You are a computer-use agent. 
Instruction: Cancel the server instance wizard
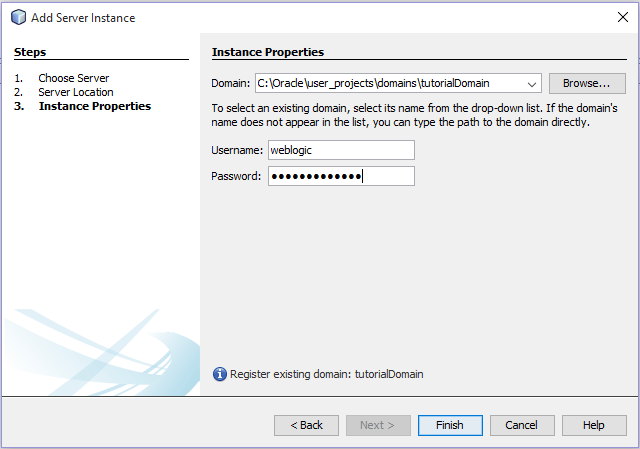click(x=522, y=425)
